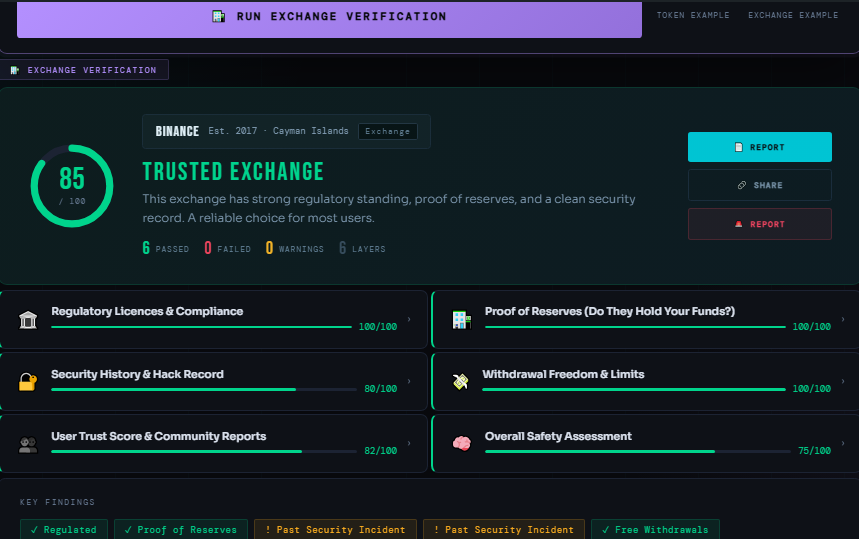Click the cyan Report button
The width and height of the screenshot is (859, 545).
point(760,147)
